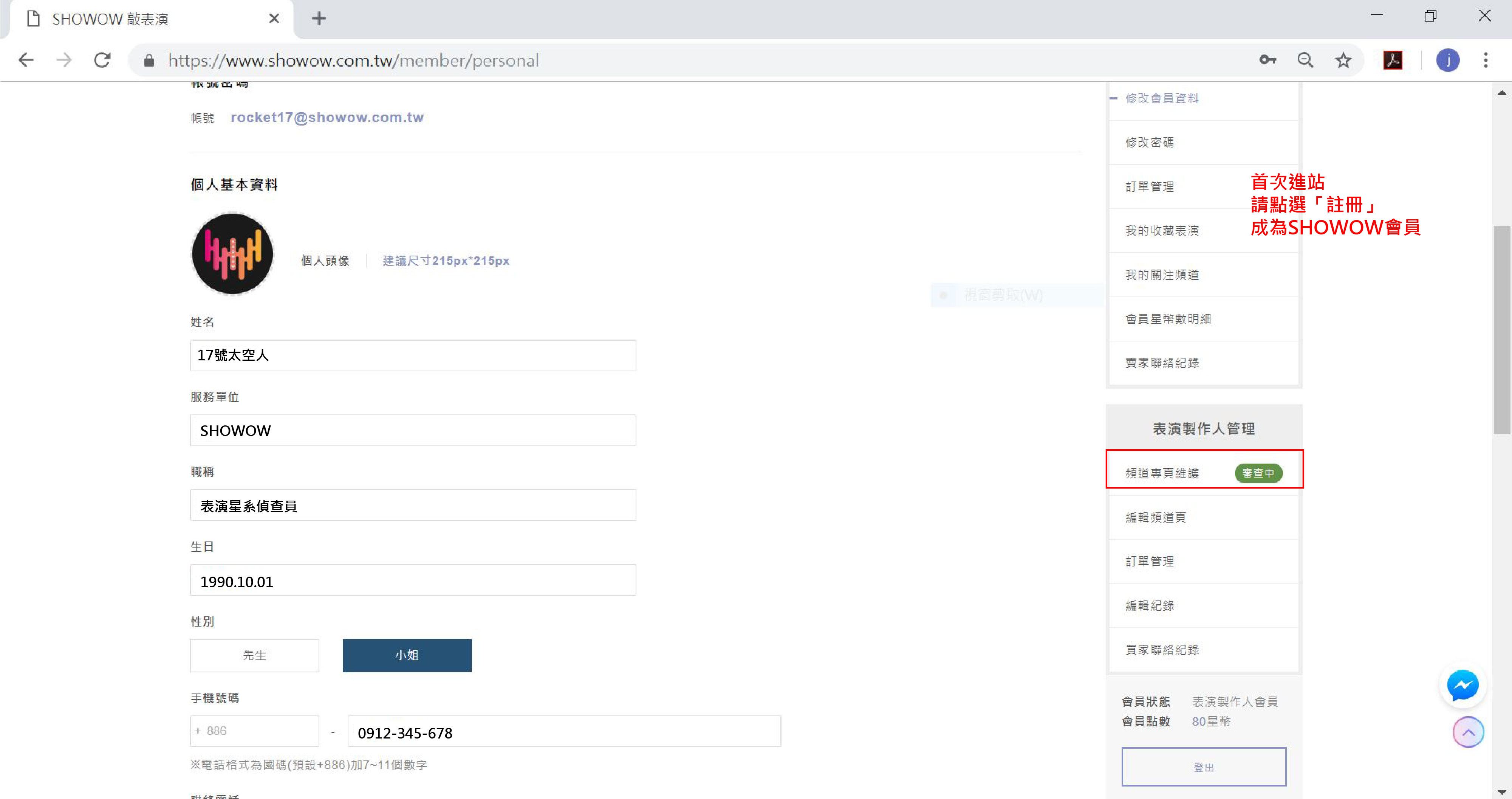Viewport: 1512px width, 799px height.
Task: Click the 姓名 field with 17號太空人
Action: click(413, 355)
